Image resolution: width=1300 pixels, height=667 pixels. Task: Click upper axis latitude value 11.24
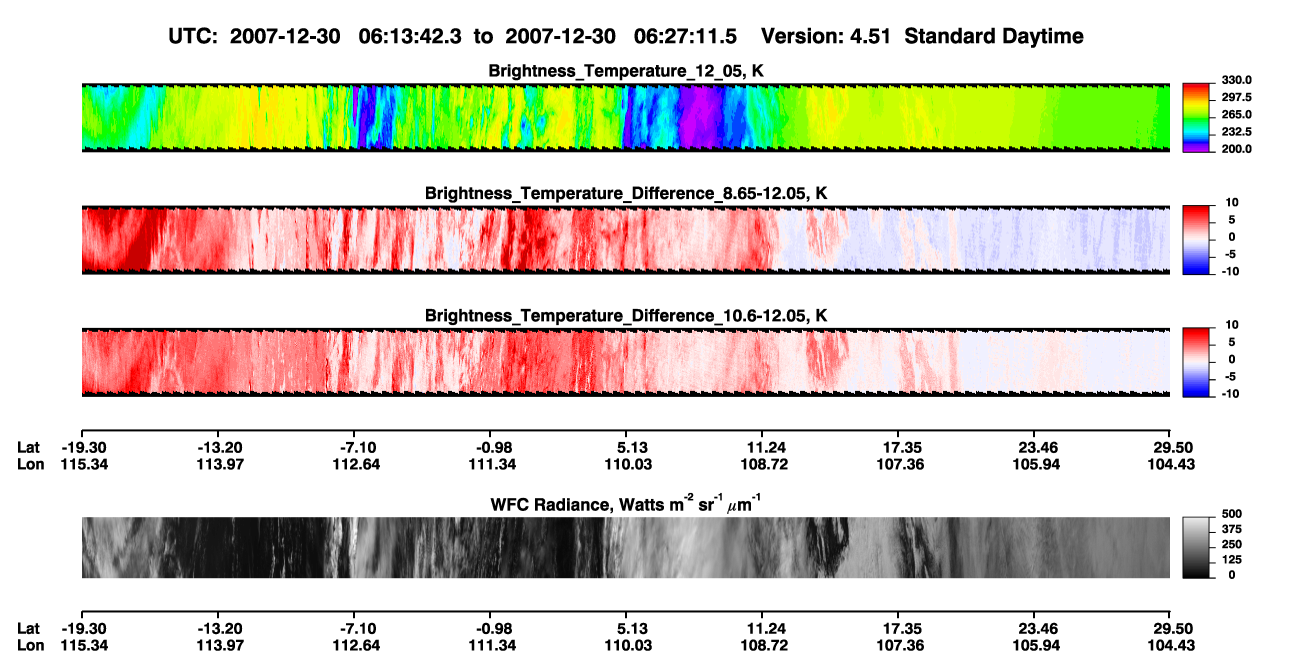[762, 448]
